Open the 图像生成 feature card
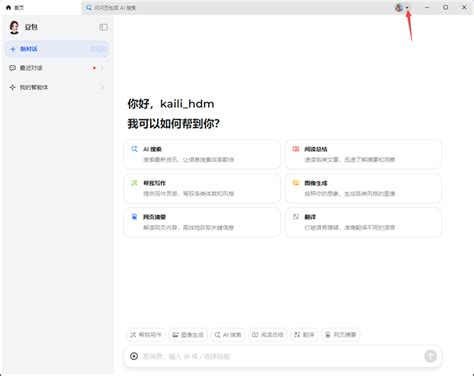 coord(363,188)
